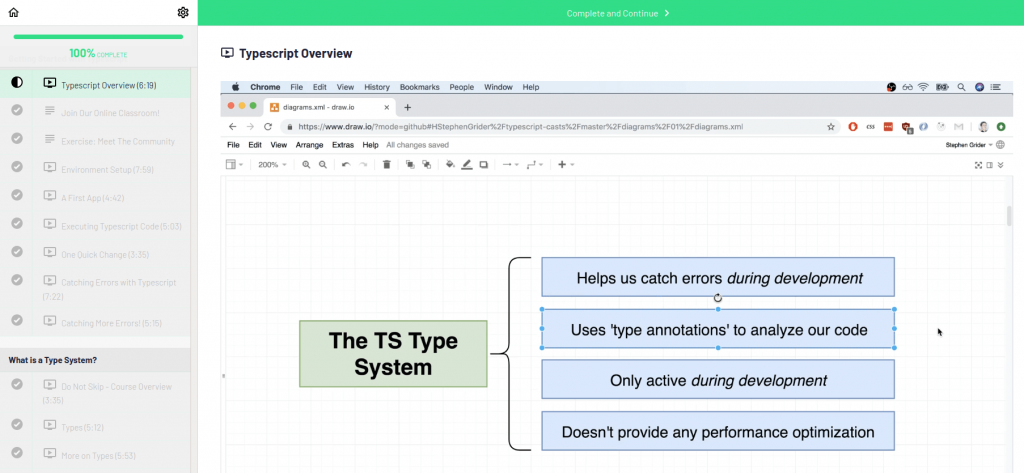
Task: Toggle completion check for Catching More Errors
Action: click(x=17, y=320)
